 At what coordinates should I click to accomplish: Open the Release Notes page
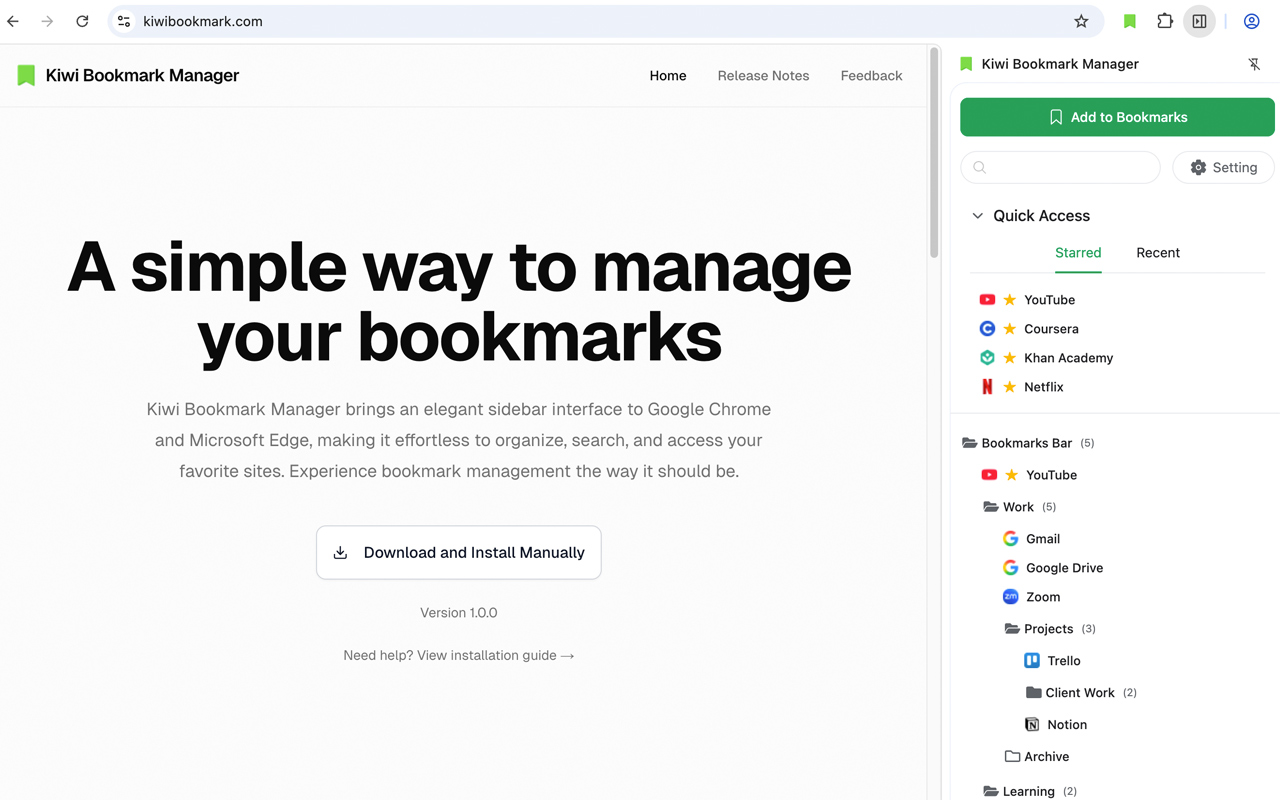pyautogui.click(x=763, y=75)
